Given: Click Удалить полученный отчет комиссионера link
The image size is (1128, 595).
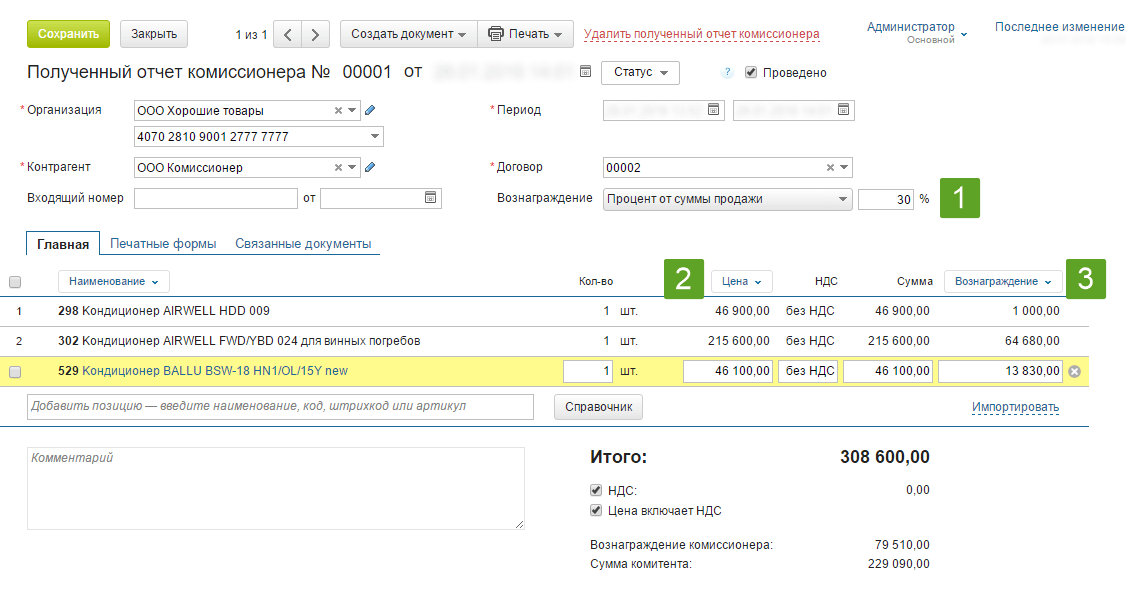Looking at the screenshot, I should click(701, 34).
